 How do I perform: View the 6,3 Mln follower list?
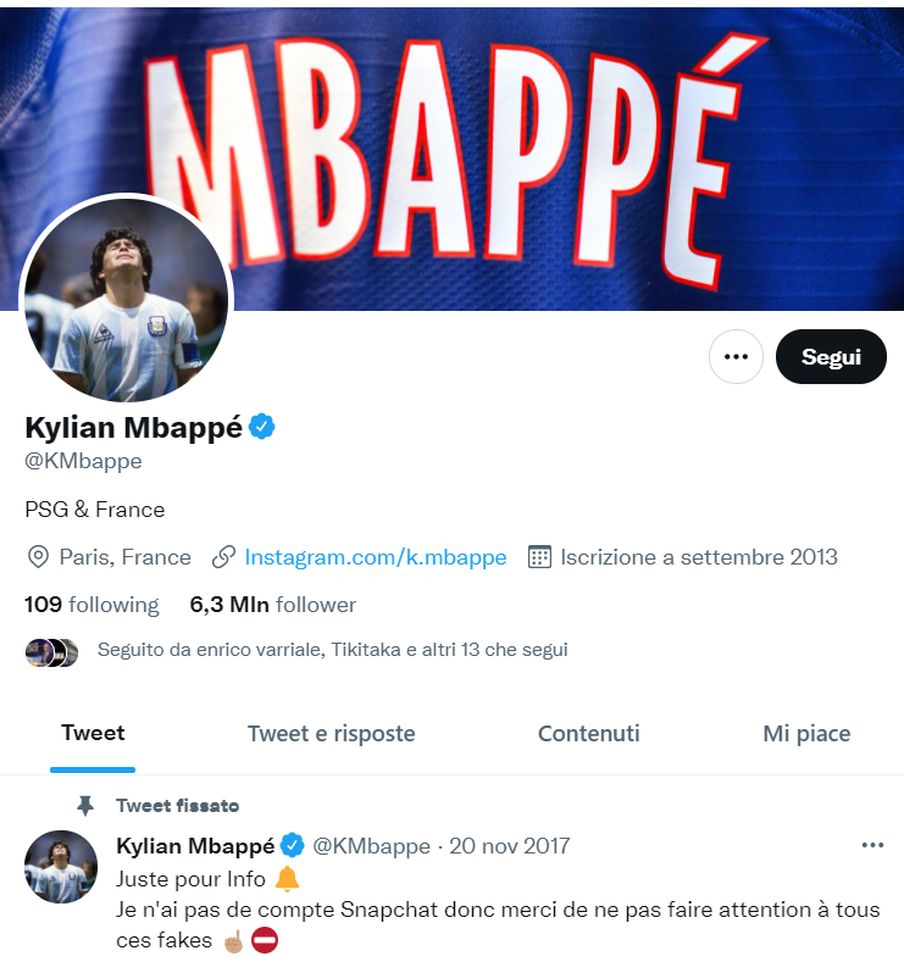[x=273, y=604]
